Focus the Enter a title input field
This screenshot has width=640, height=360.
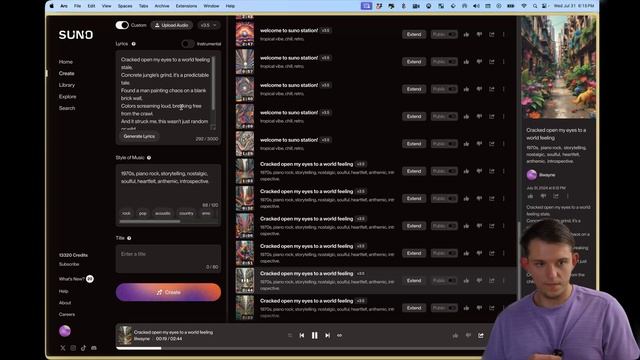tap(168, 259)
